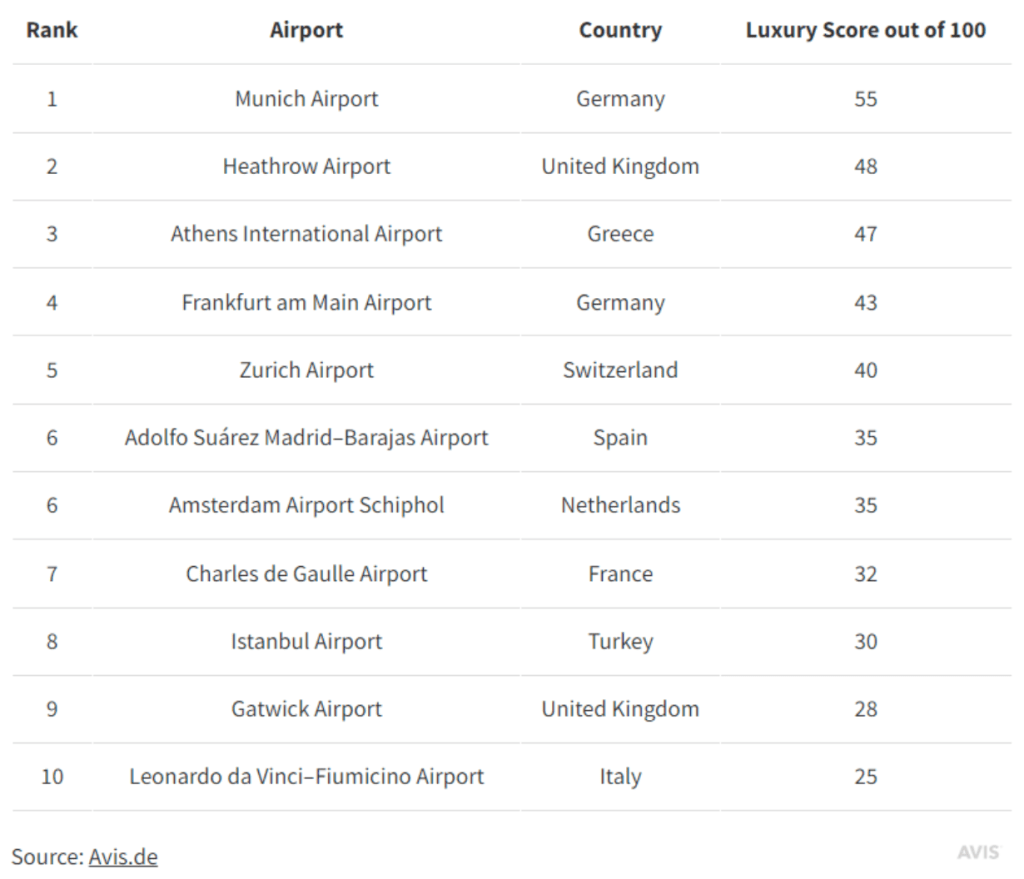1024x879 pixels.
Task: Click the AVIS watermark logo
Action: pyautogui.click(x=978, y=852)
